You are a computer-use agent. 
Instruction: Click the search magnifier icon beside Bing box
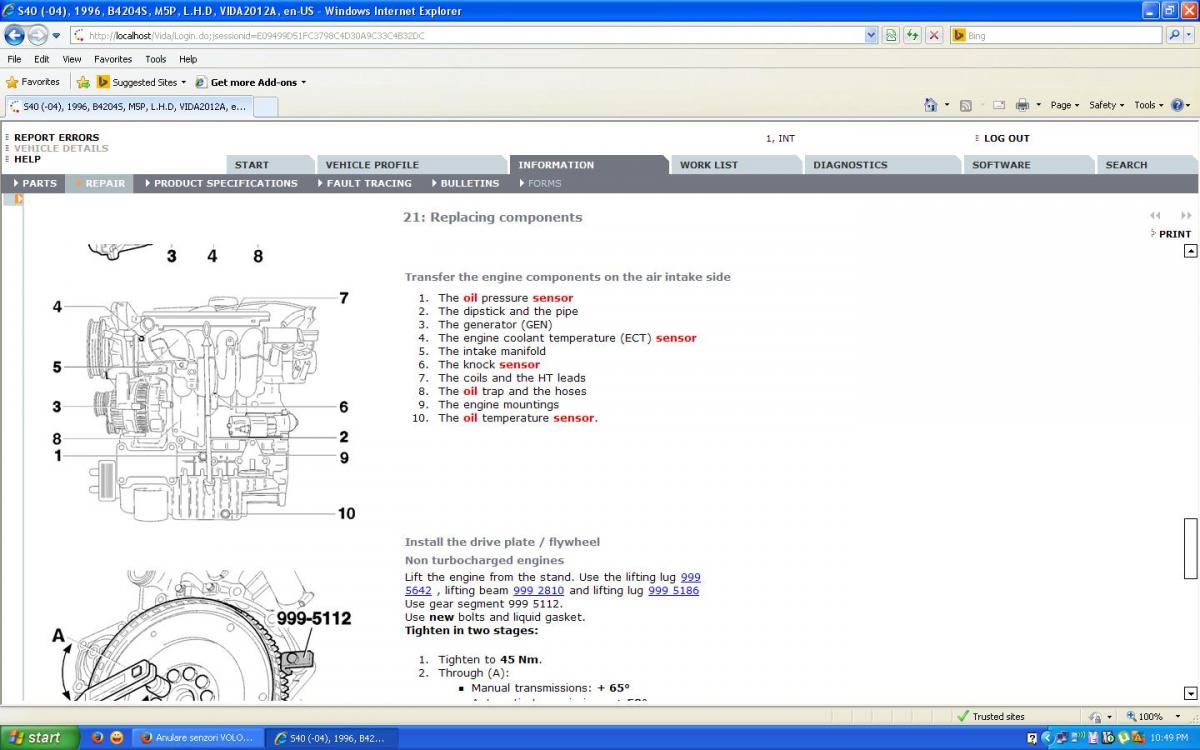tap(1175, 35)
